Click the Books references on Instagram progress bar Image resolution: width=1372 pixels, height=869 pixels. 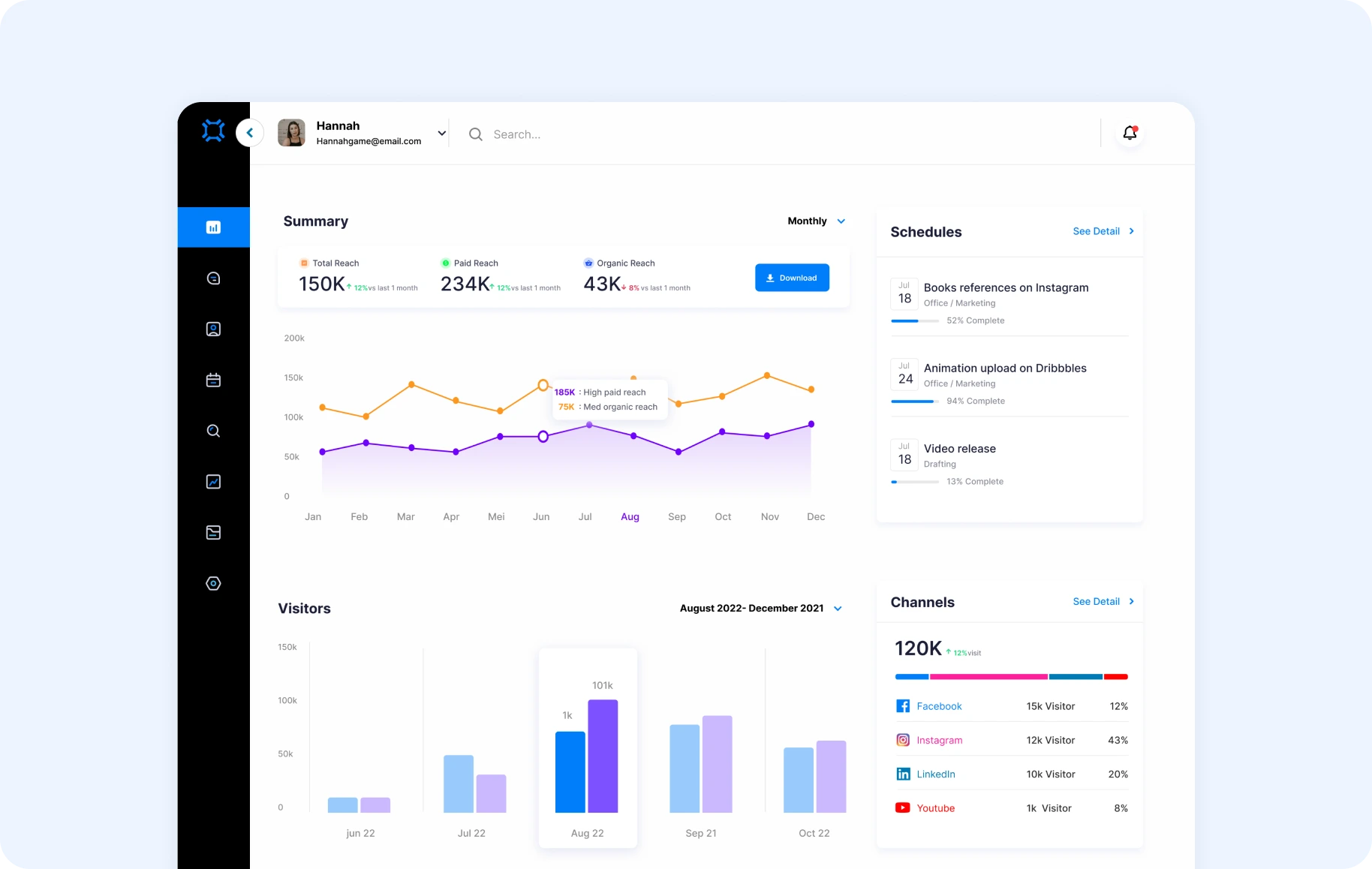(914, 321)
